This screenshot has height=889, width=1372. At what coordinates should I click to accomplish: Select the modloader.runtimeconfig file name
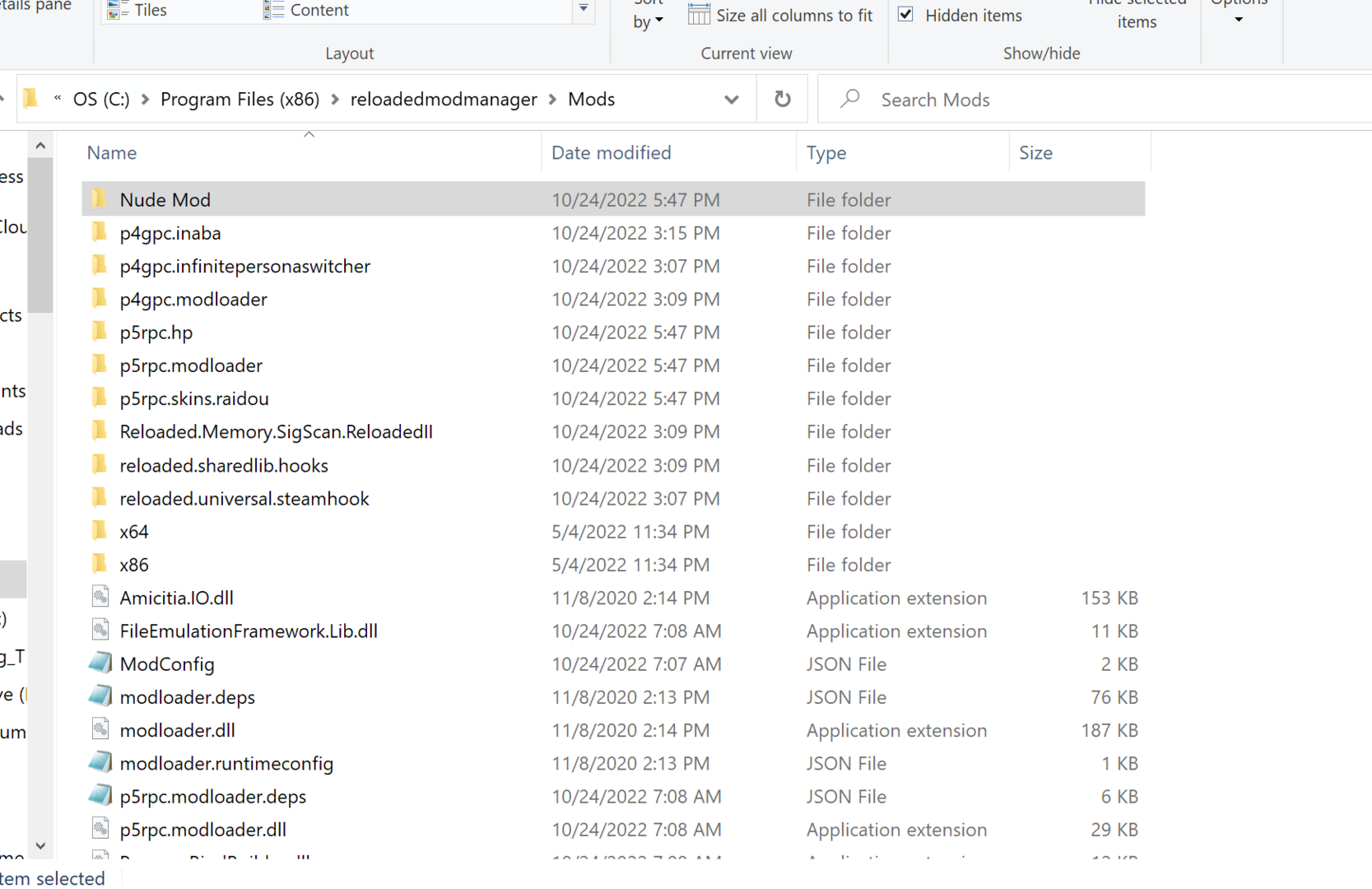click(x=226, y=763)
